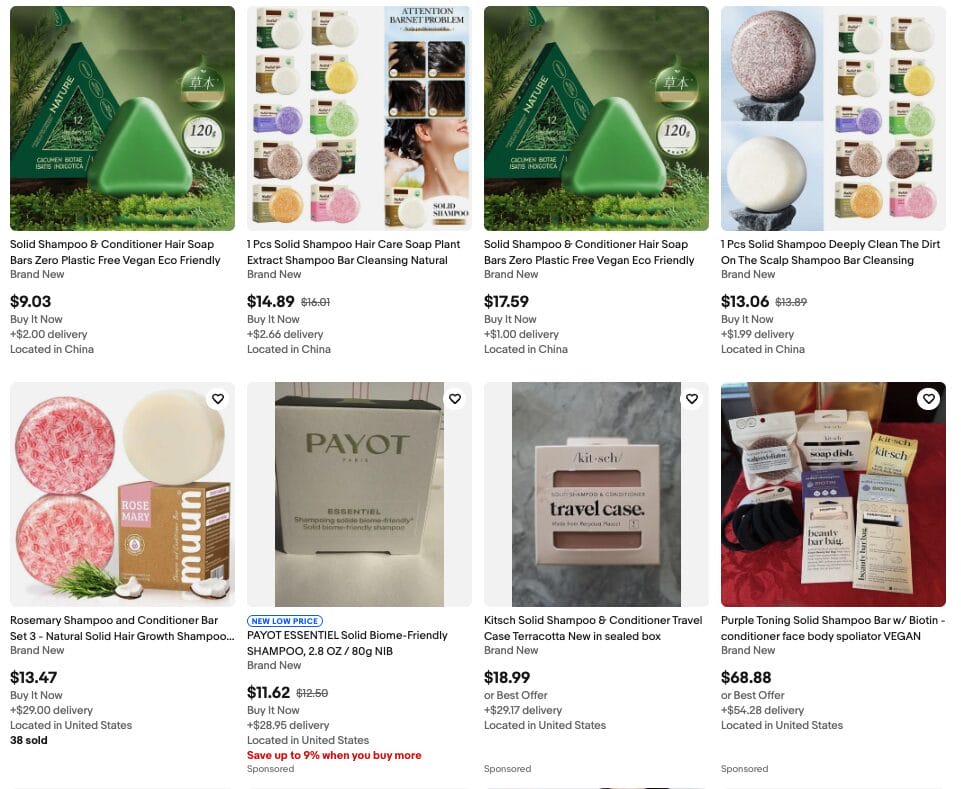The image size is (961, 789).
Task: Open 1 Pcs Solid Shampoo Deeply Clean listing
Action: (830, 252)
